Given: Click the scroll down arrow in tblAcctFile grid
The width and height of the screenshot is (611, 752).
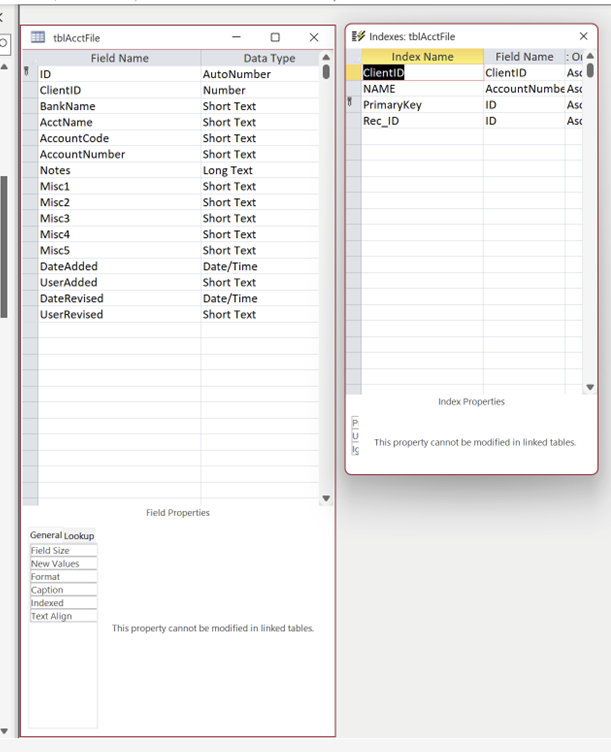Looking at the screenshot, I should 326,498.
